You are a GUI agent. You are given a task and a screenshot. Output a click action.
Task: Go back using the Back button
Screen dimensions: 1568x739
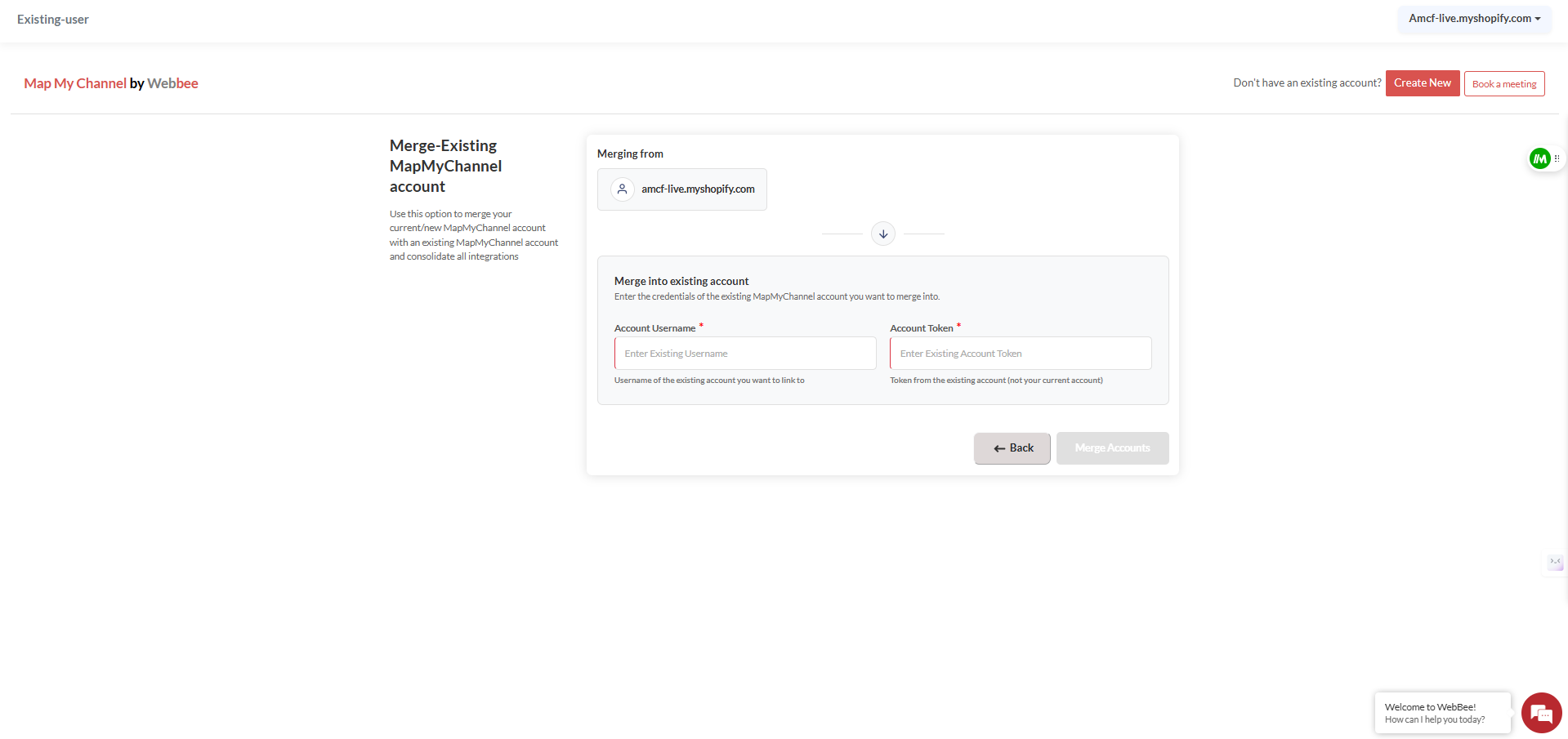point(1012,448)
